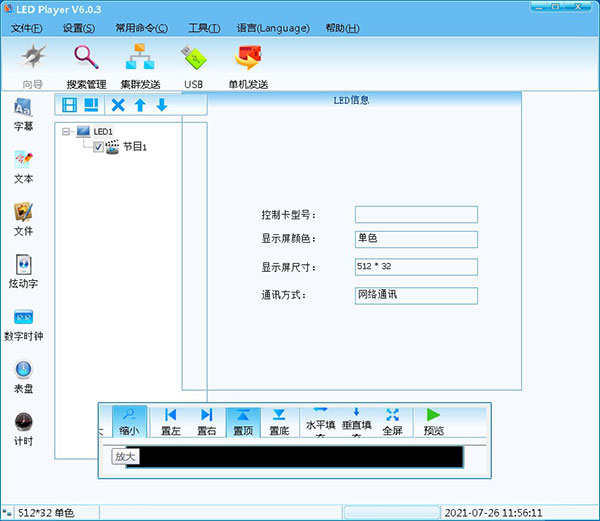Select 节目1 program in tree

click(x=135, y=147)
